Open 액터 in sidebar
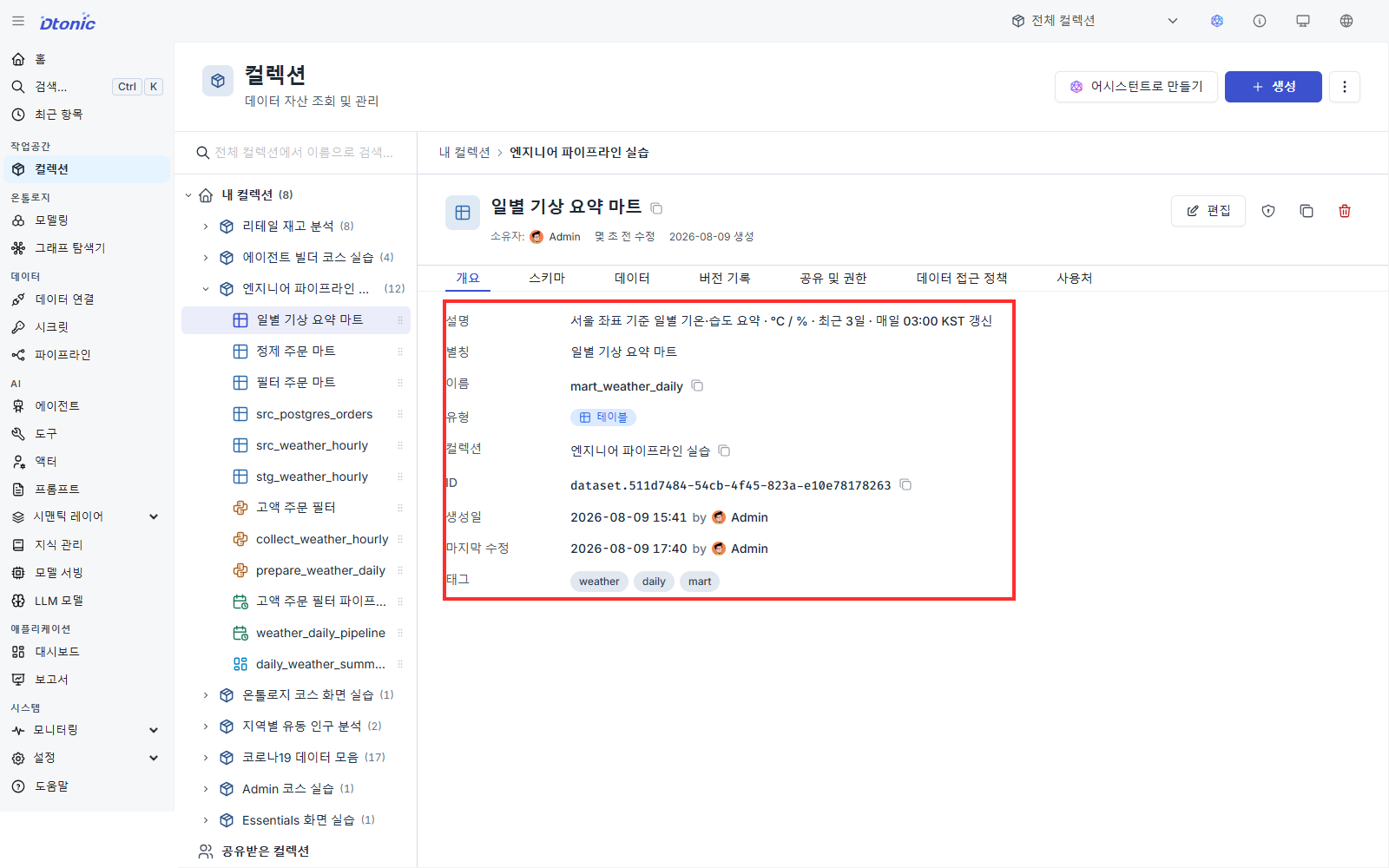Image resolution: width=1389 pixels, height=868 pixels. (x=87, y=462)
